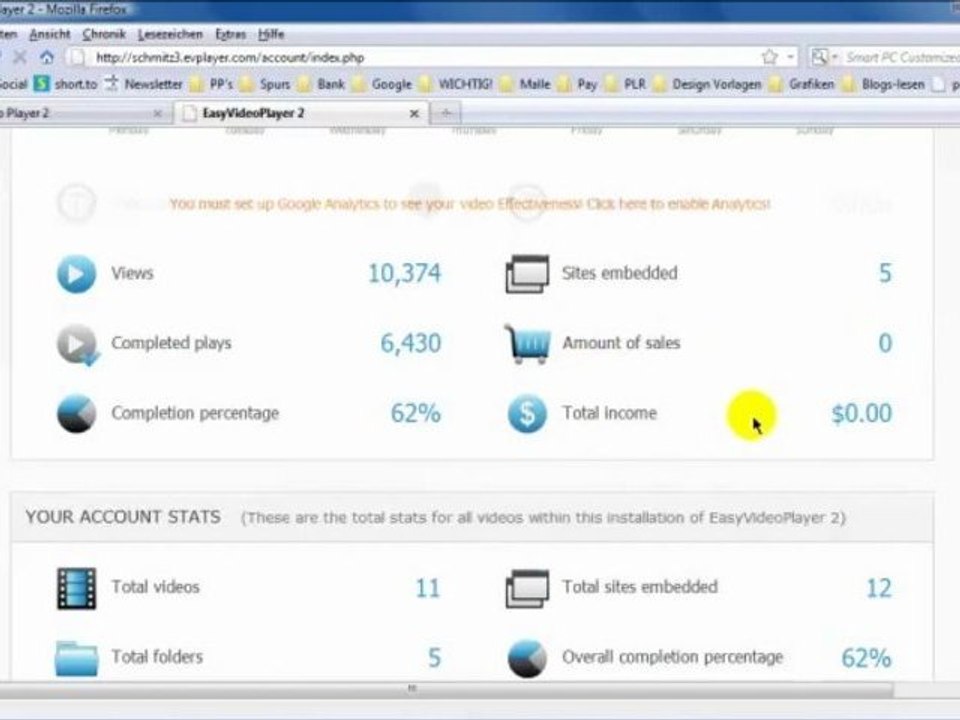
Task: Click the Completed plays icon
Action: point(78,345)
